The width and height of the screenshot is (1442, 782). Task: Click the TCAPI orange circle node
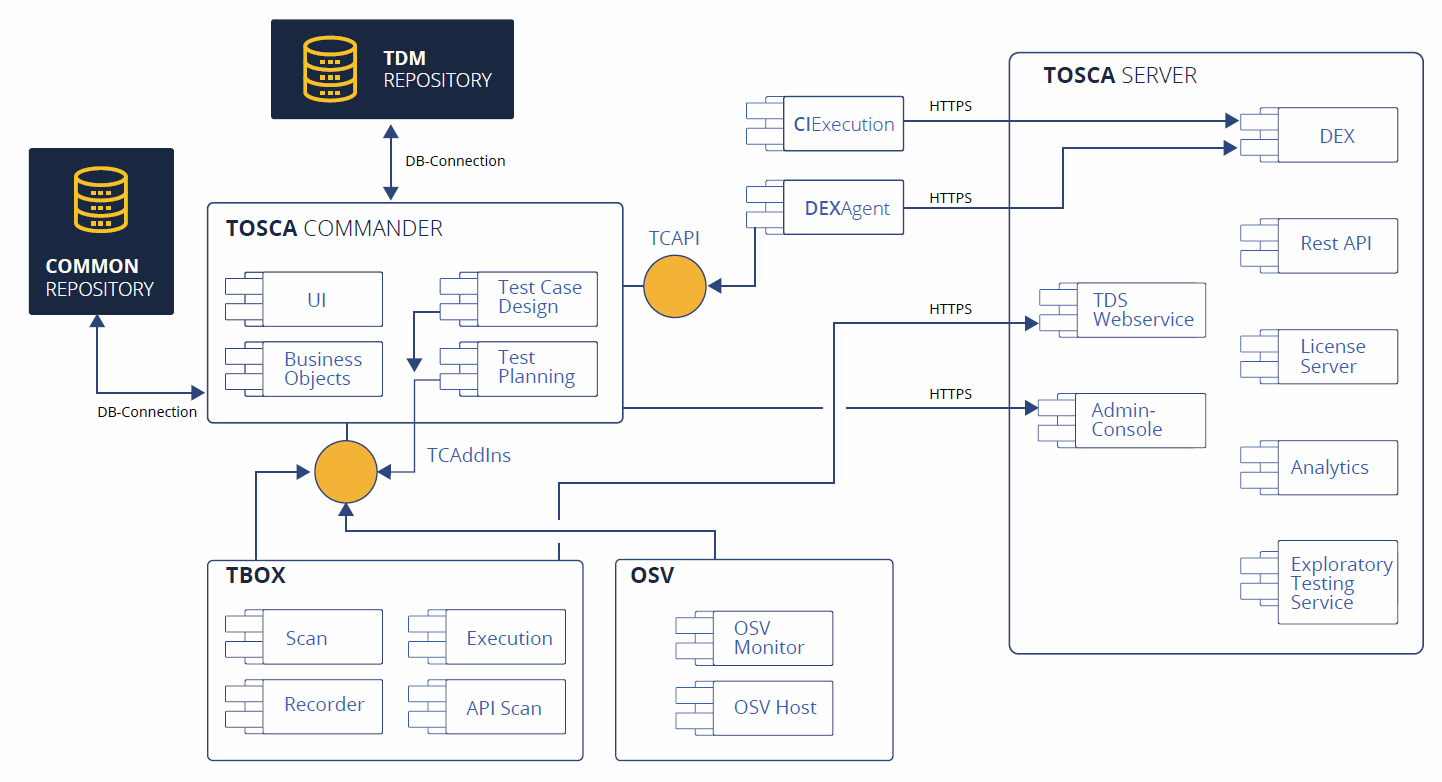(675, 287)
